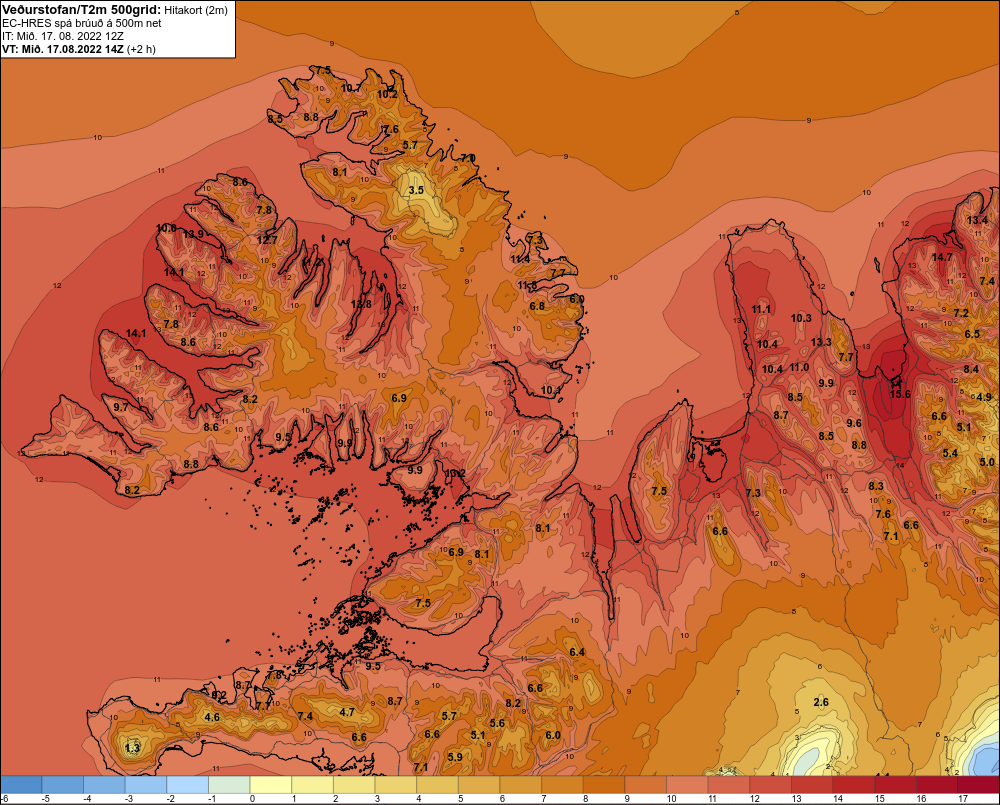Click the 10.3 temperature value
This screenshot has height=805, width=1000.
pyautogui.click(x=801, y=318)
